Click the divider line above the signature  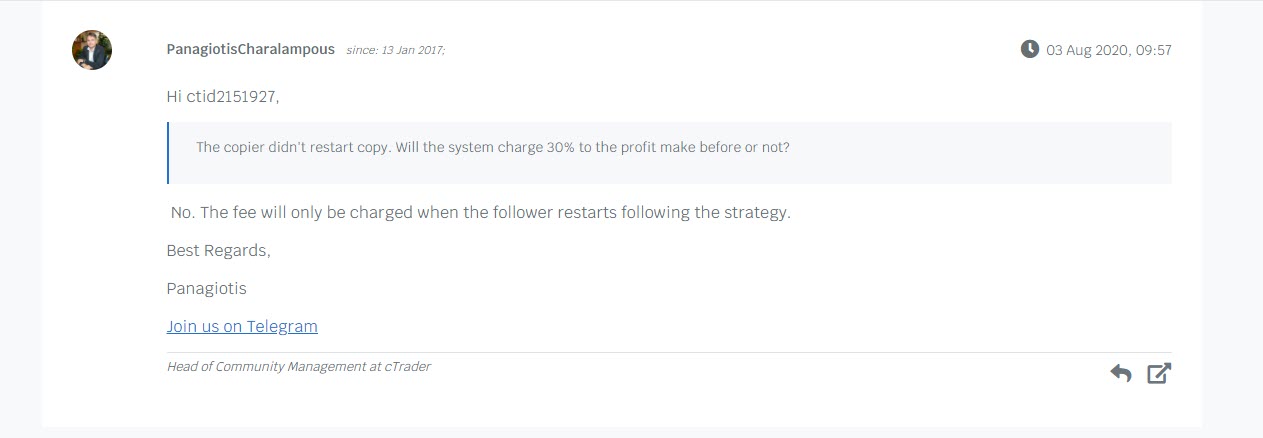[x=669, y=352]
